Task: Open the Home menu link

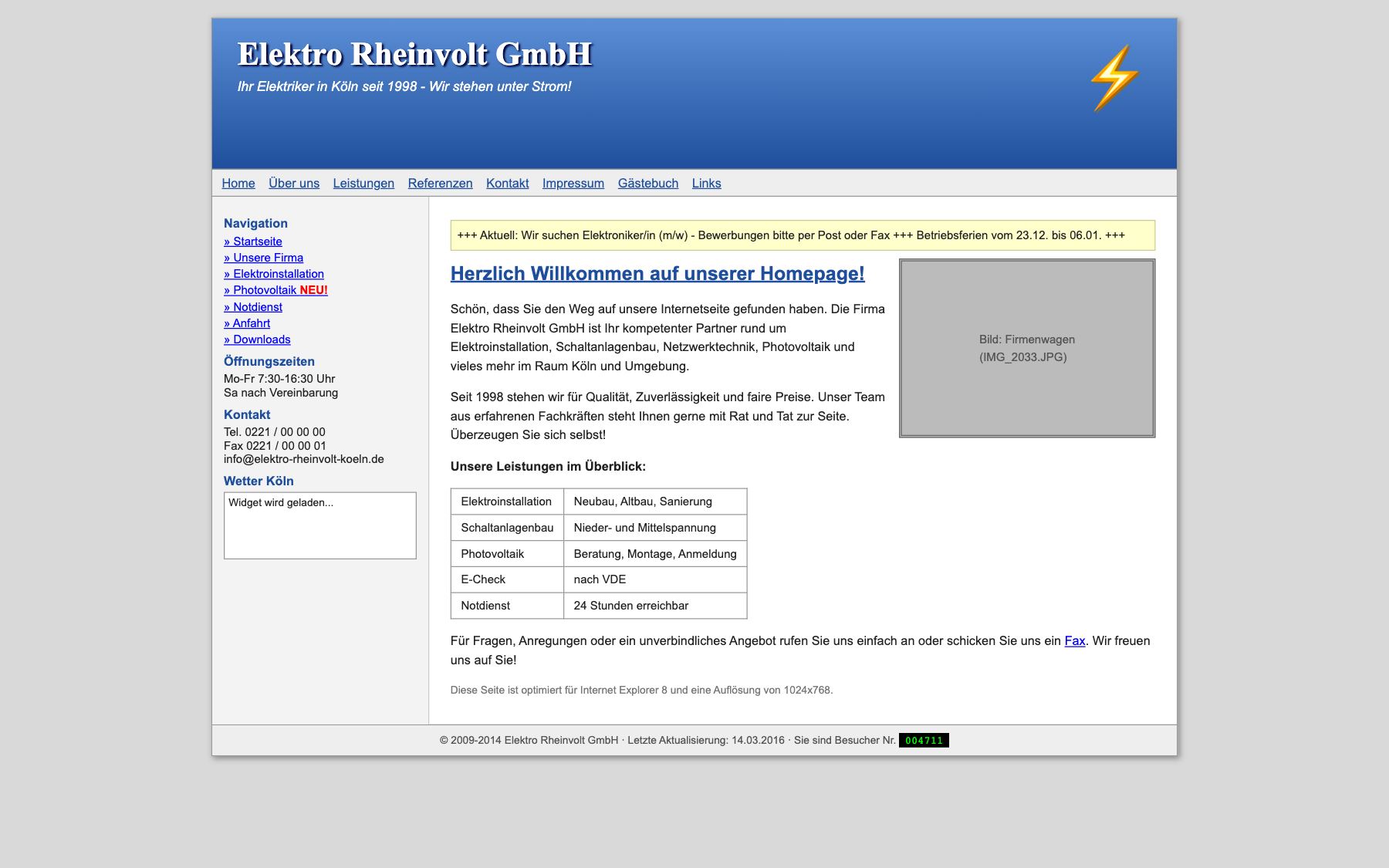Action: click(238, 183)
